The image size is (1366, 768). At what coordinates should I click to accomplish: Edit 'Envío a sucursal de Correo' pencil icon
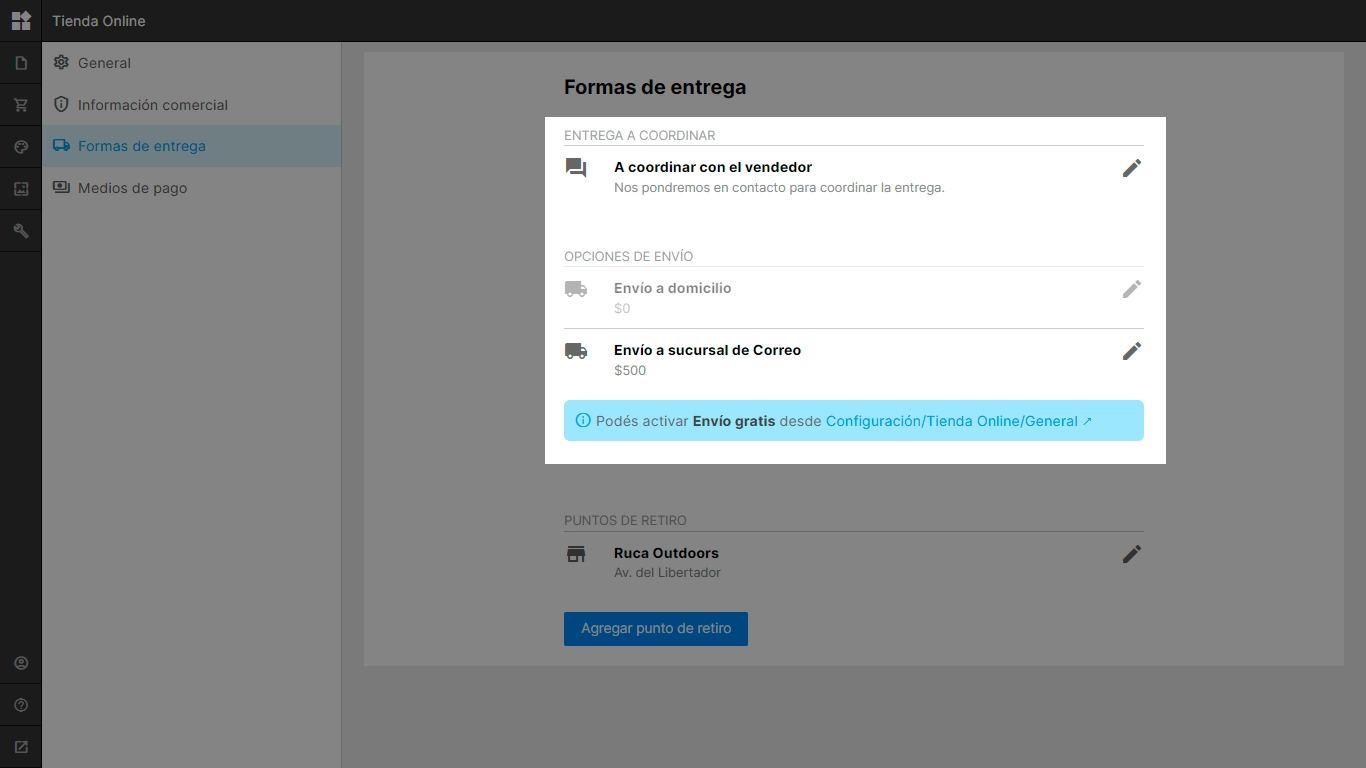1131,351
